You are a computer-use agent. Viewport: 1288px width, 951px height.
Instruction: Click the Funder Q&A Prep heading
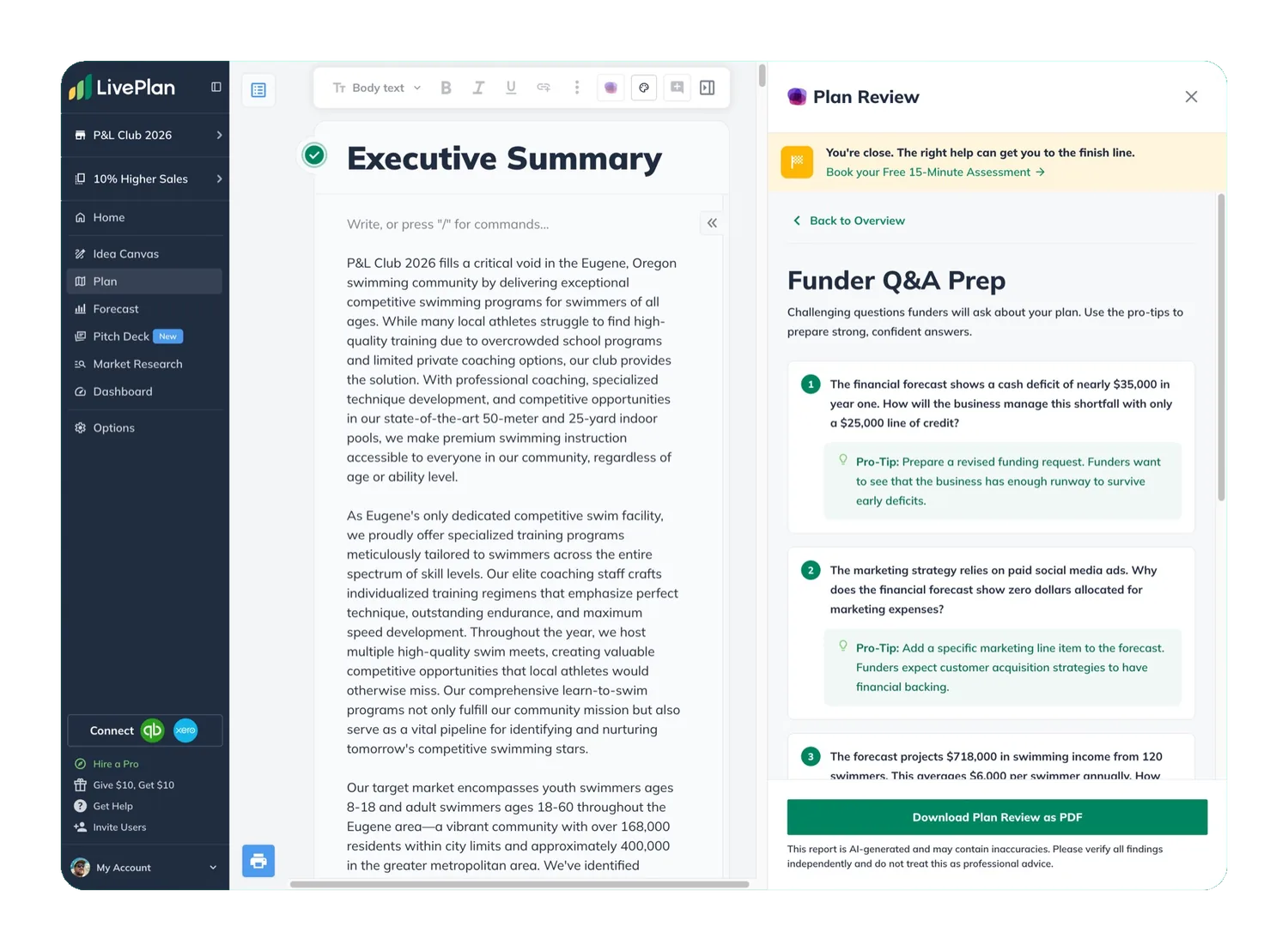[896, 281]
